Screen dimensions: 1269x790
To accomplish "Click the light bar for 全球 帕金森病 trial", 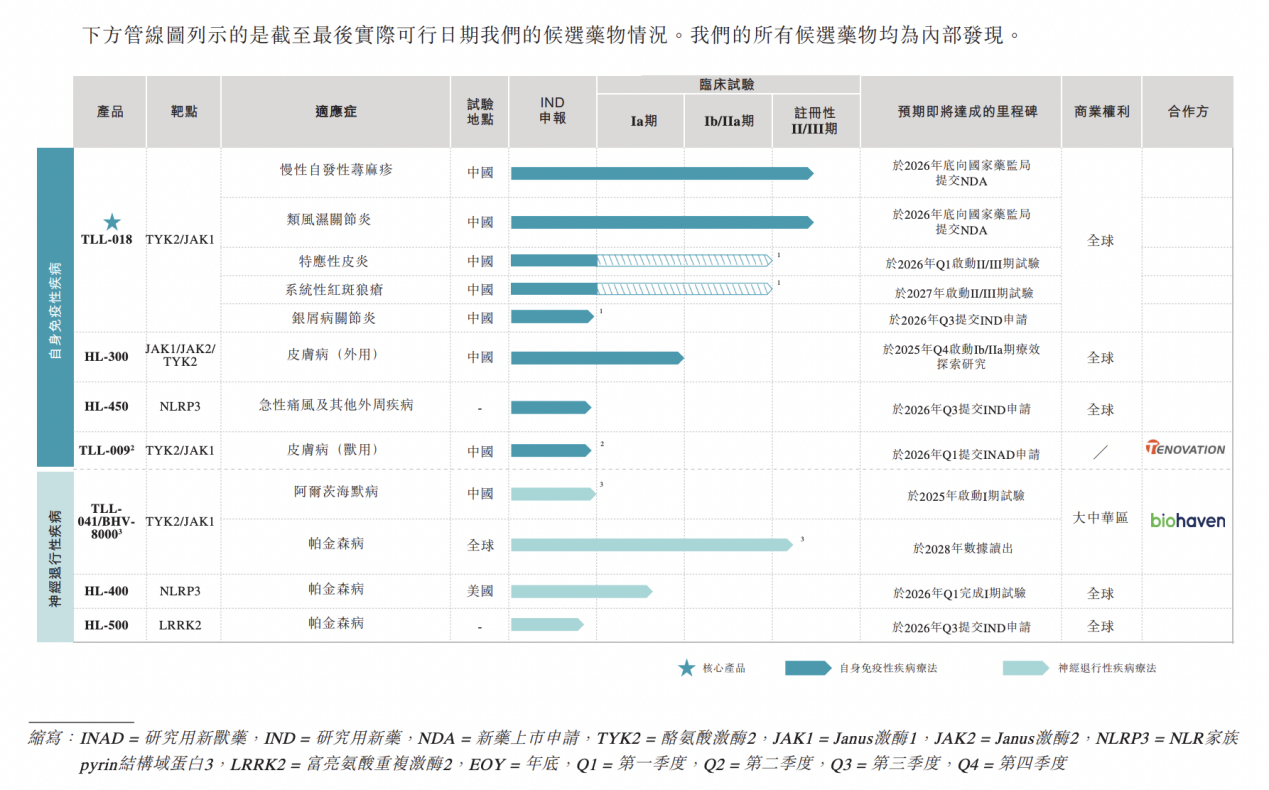I will 651,545.
